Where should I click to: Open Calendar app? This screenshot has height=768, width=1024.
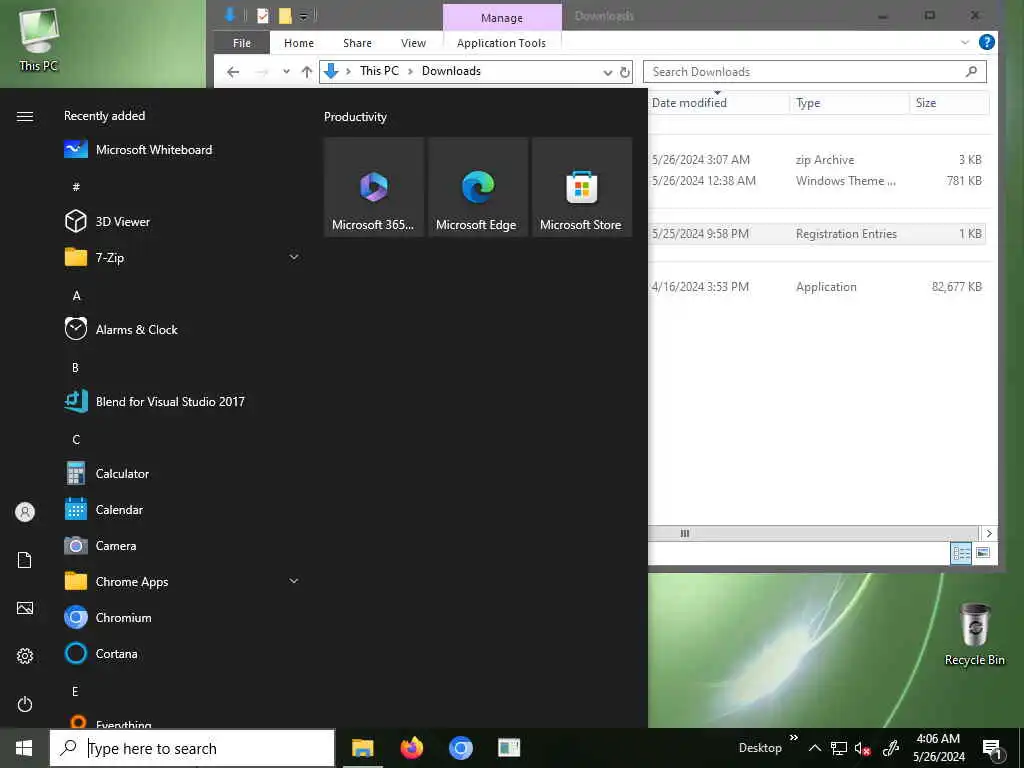click(x=104, y=509)
